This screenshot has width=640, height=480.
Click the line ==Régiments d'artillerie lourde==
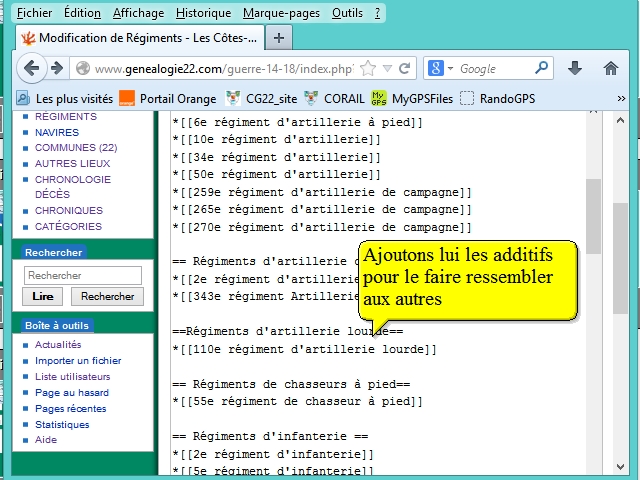288,331
